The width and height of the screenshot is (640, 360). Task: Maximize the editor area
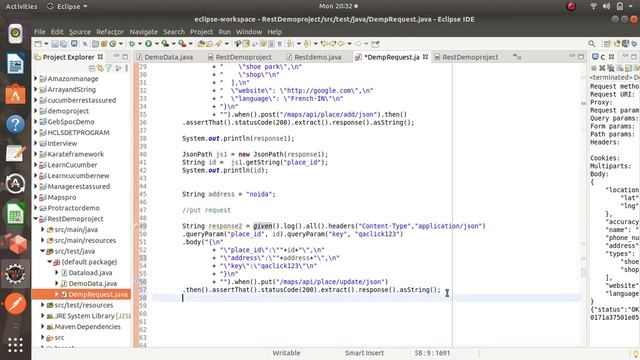581,56
